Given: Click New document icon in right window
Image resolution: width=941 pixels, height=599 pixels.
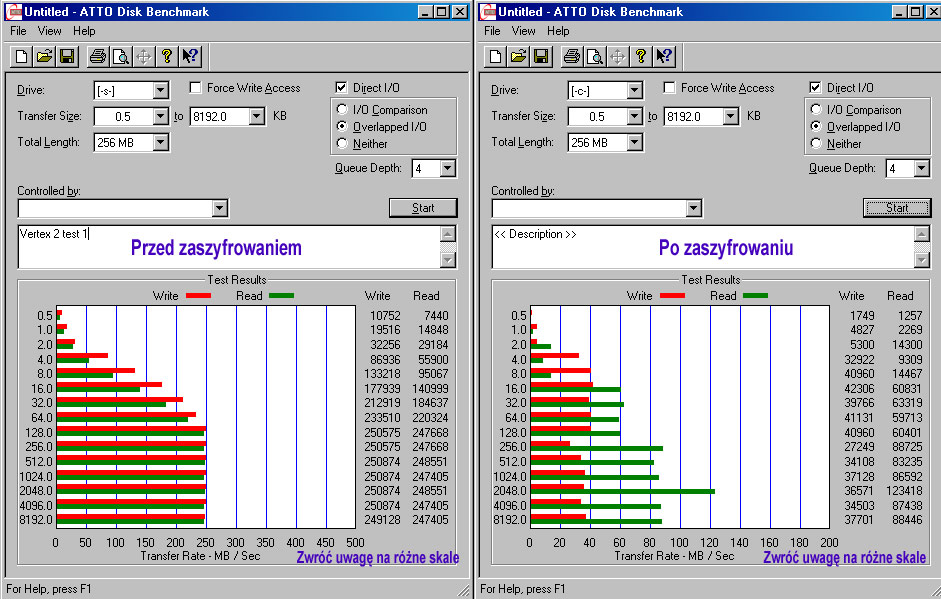Looking at the screenshot, I should (x=496, y=56).
